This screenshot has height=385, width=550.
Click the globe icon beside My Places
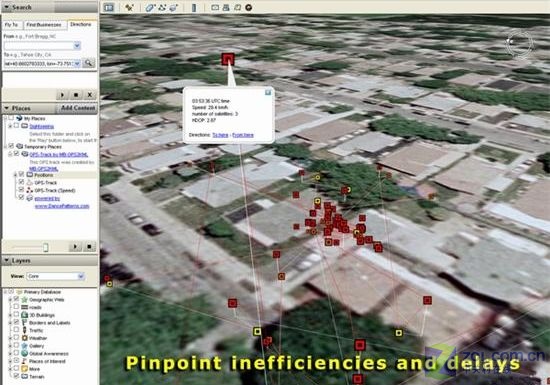pos(19,118)
